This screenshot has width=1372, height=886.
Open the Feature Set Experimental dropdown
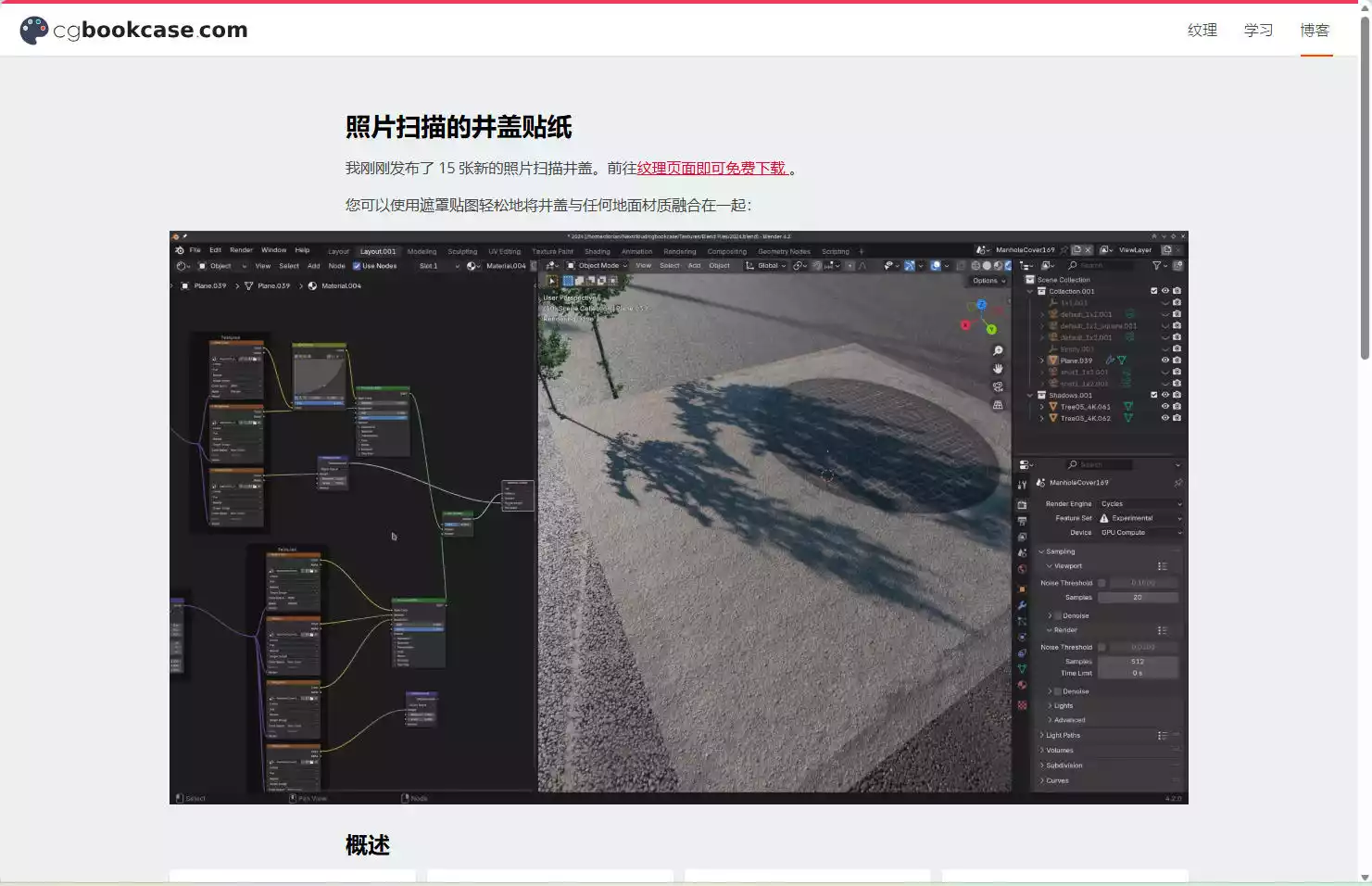(1140, 518)
